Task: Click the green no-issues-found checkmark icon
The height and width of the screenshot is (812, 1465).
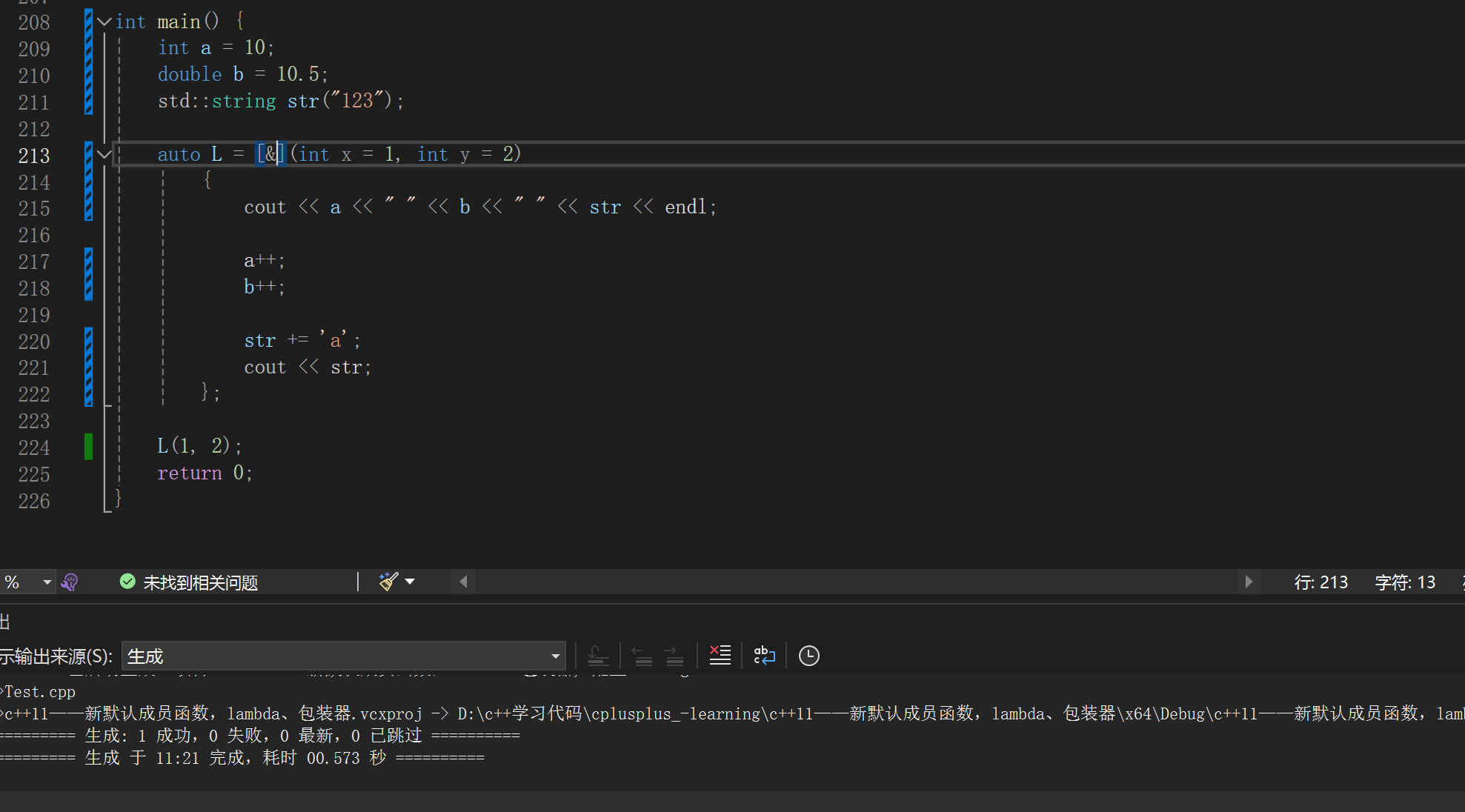Action: tap(127, 582)
